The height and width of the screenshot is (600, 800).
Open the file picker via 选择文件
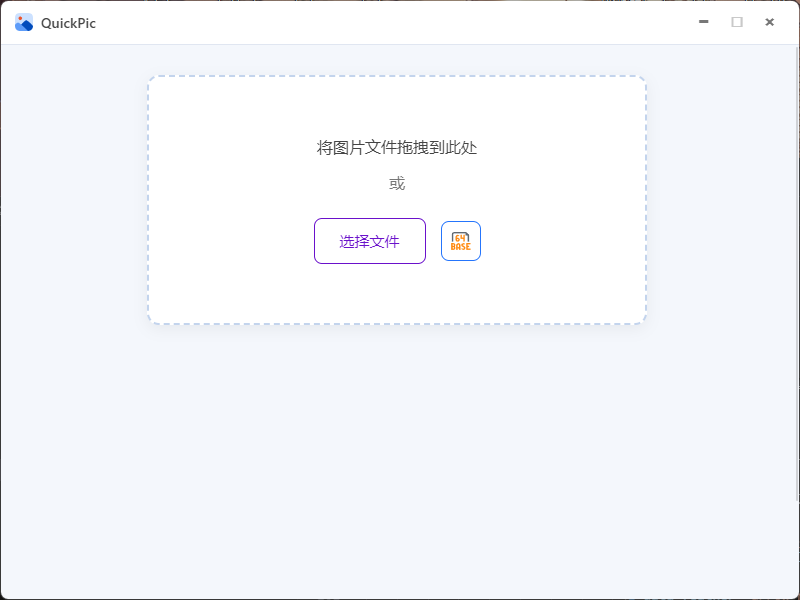coord(369,240)
